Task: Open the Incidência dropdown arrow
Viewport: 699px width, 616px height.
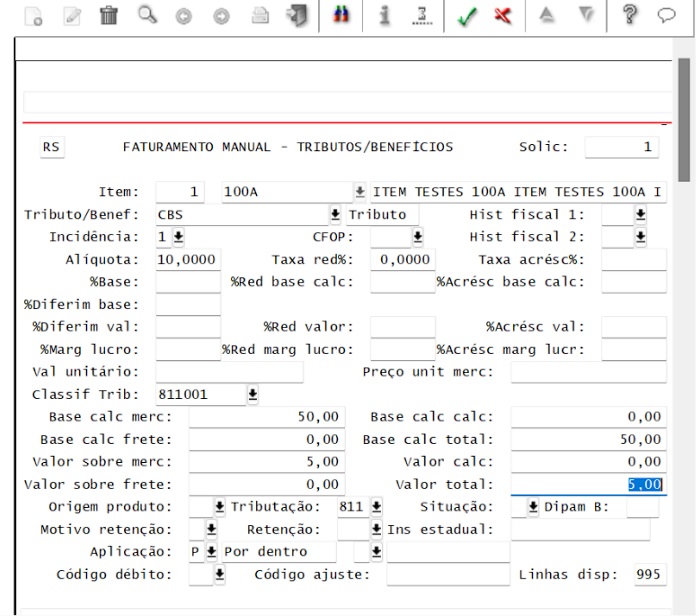Action: [178, 237]
